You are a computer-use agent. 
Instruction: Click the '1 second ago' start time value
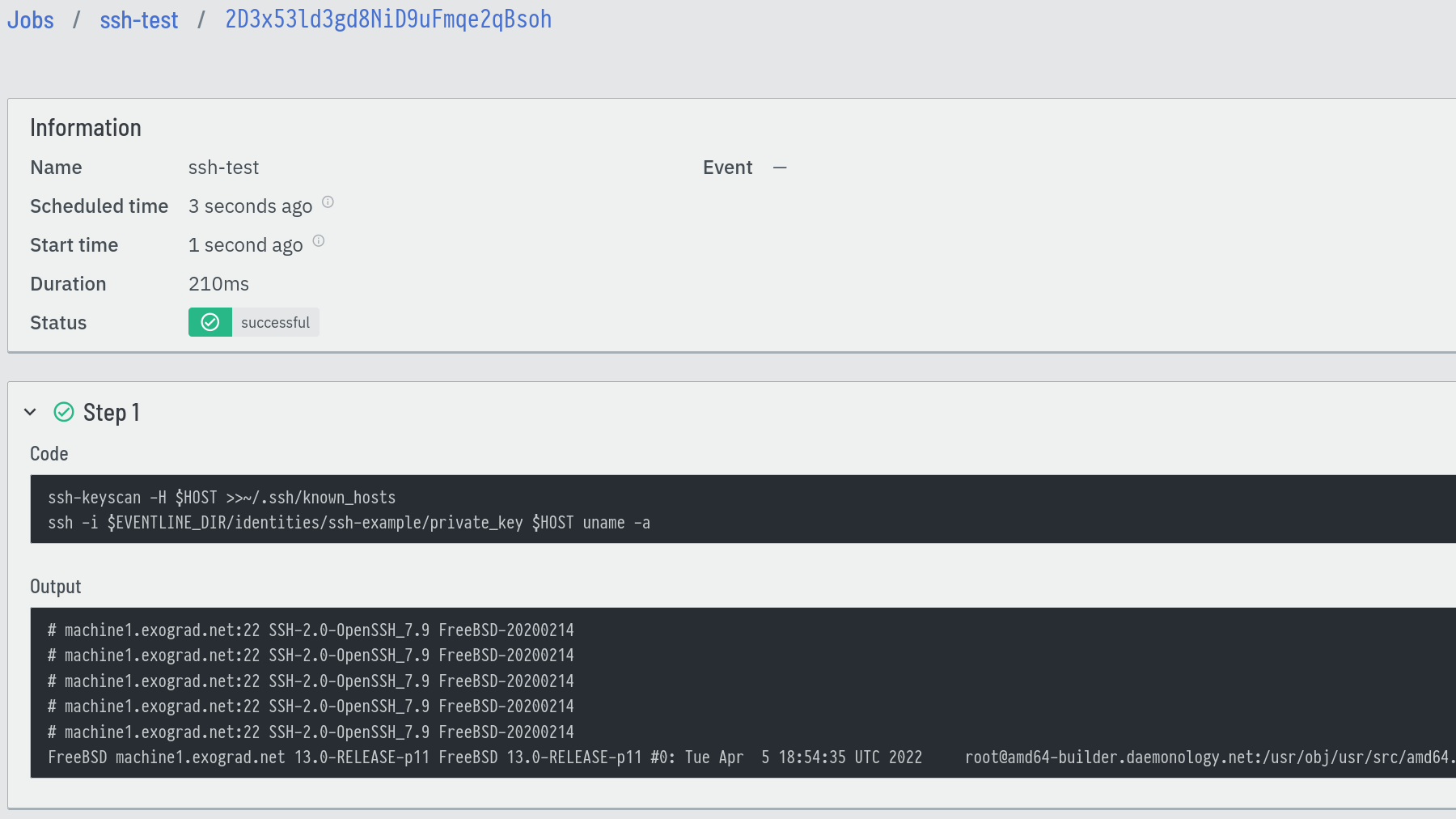(245, 245)
